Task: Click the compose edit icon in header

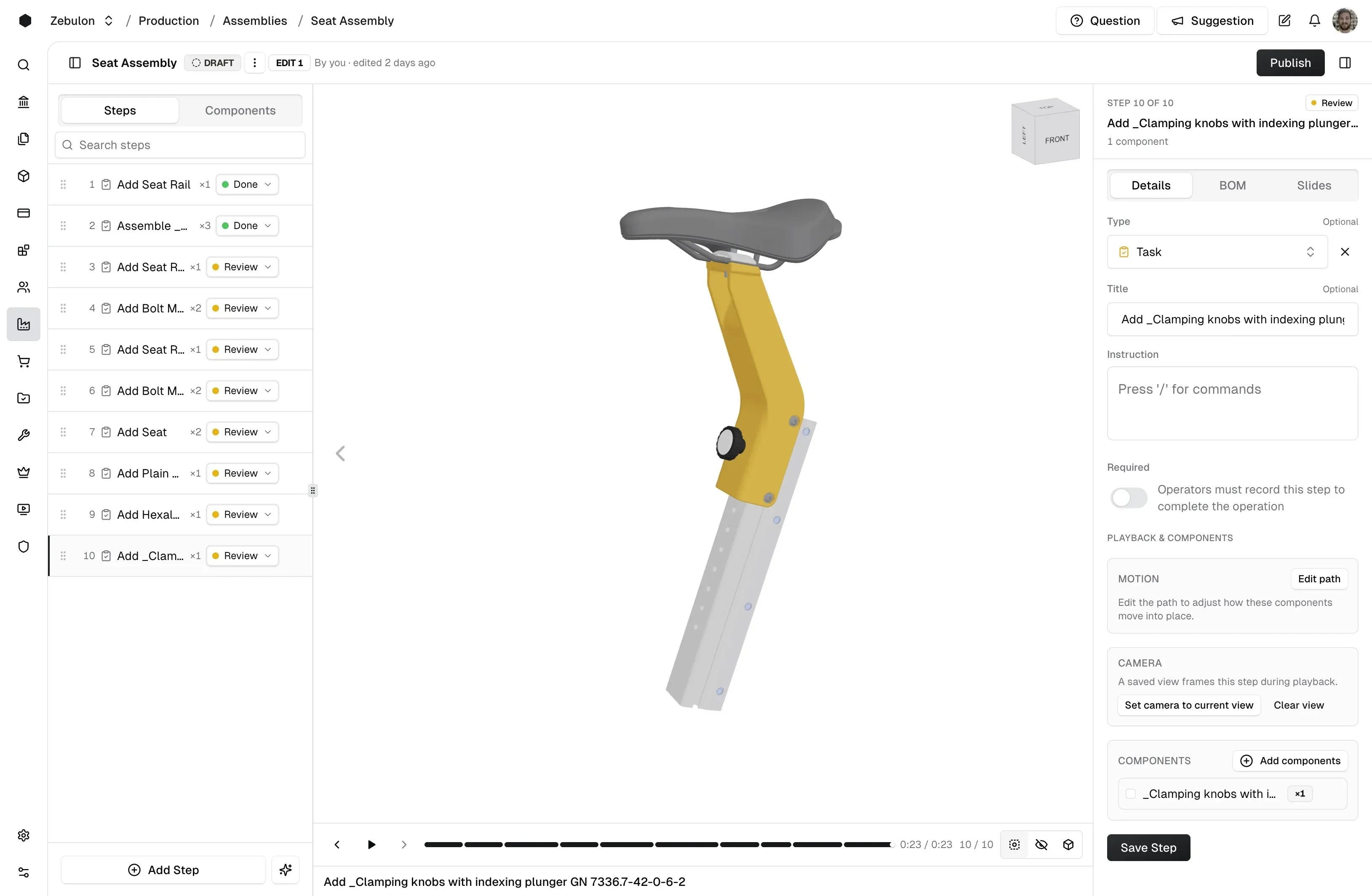Action: pyautogui.click(x=1284, y=21)
